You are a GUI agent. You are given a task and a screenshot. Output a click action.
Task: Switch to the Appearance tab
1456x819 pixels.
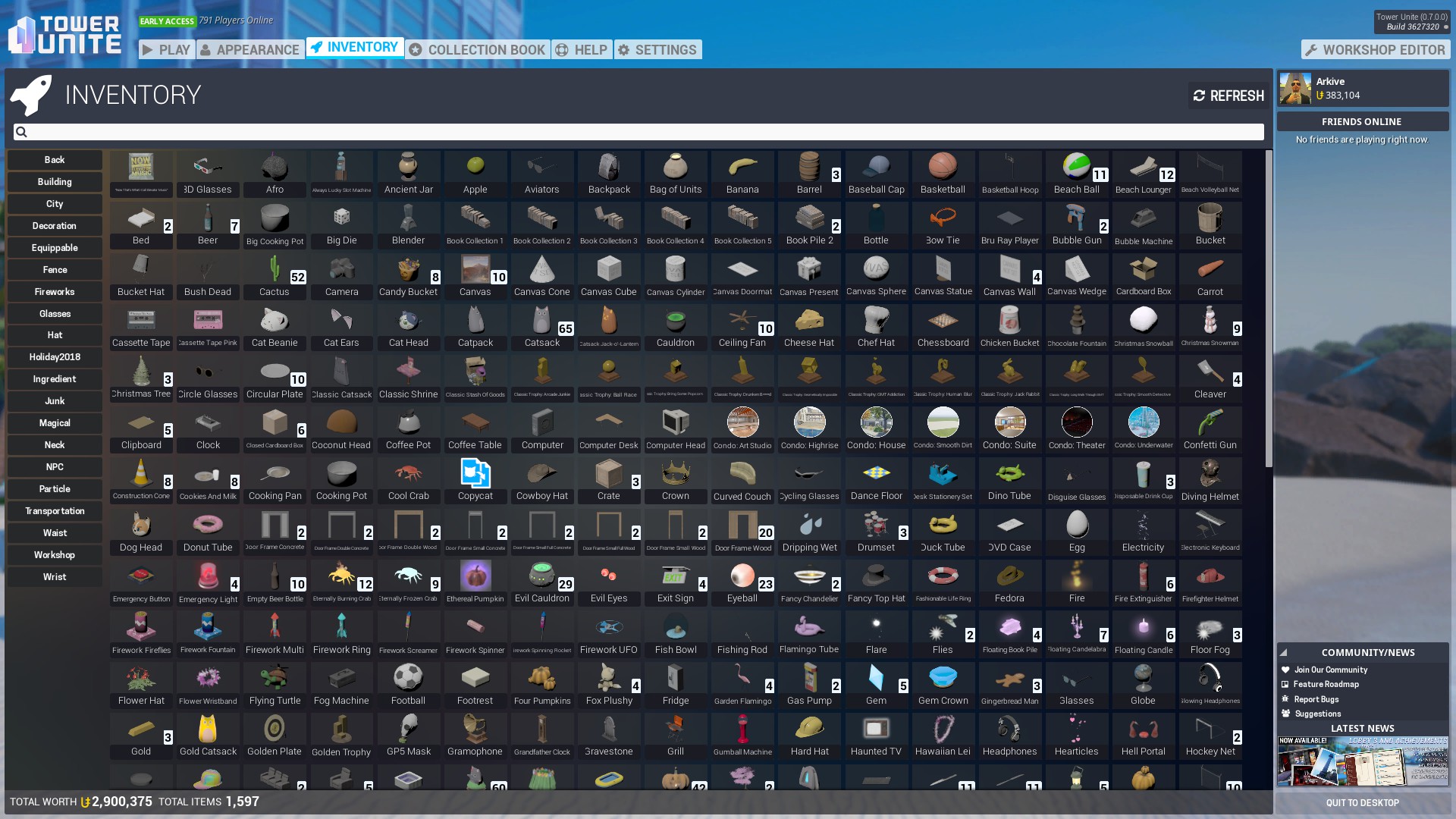(250, 50)
